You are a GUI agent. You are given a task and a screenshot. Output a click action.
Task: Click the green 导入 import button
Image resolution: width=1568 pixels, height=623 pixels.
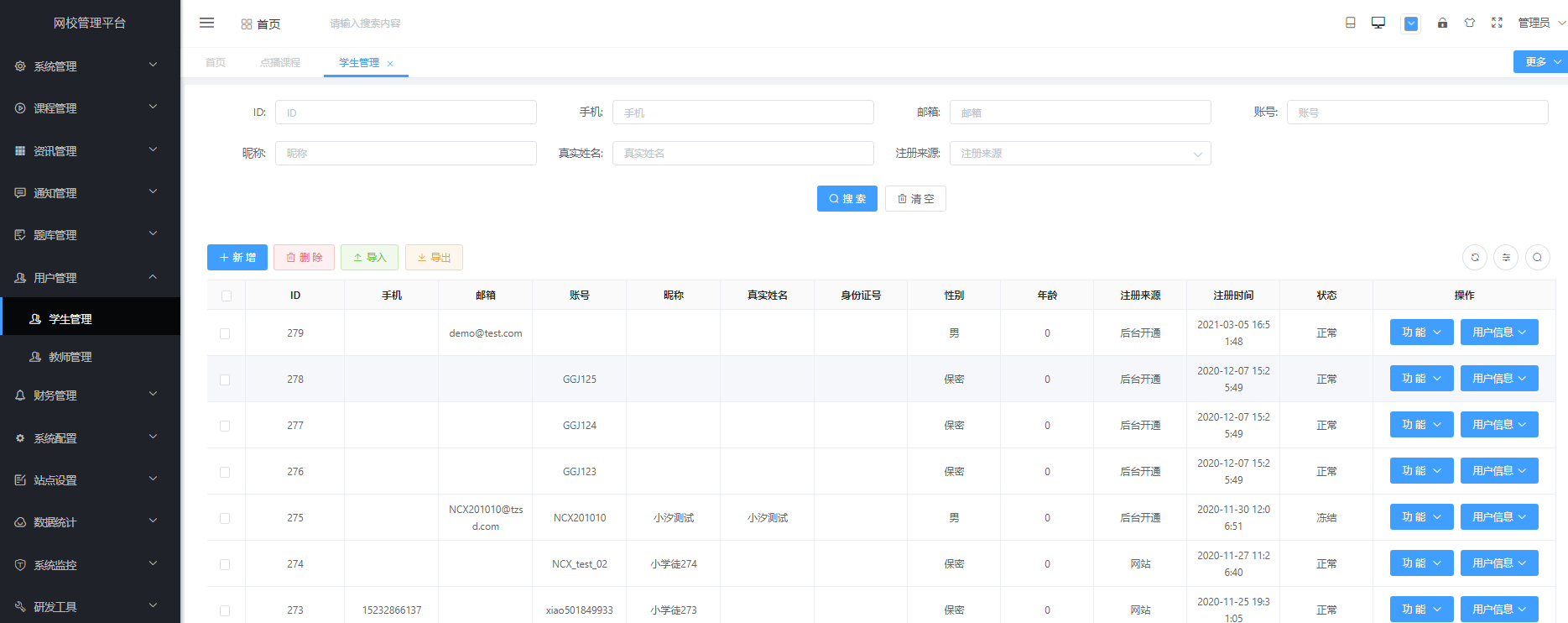[369, 257]
